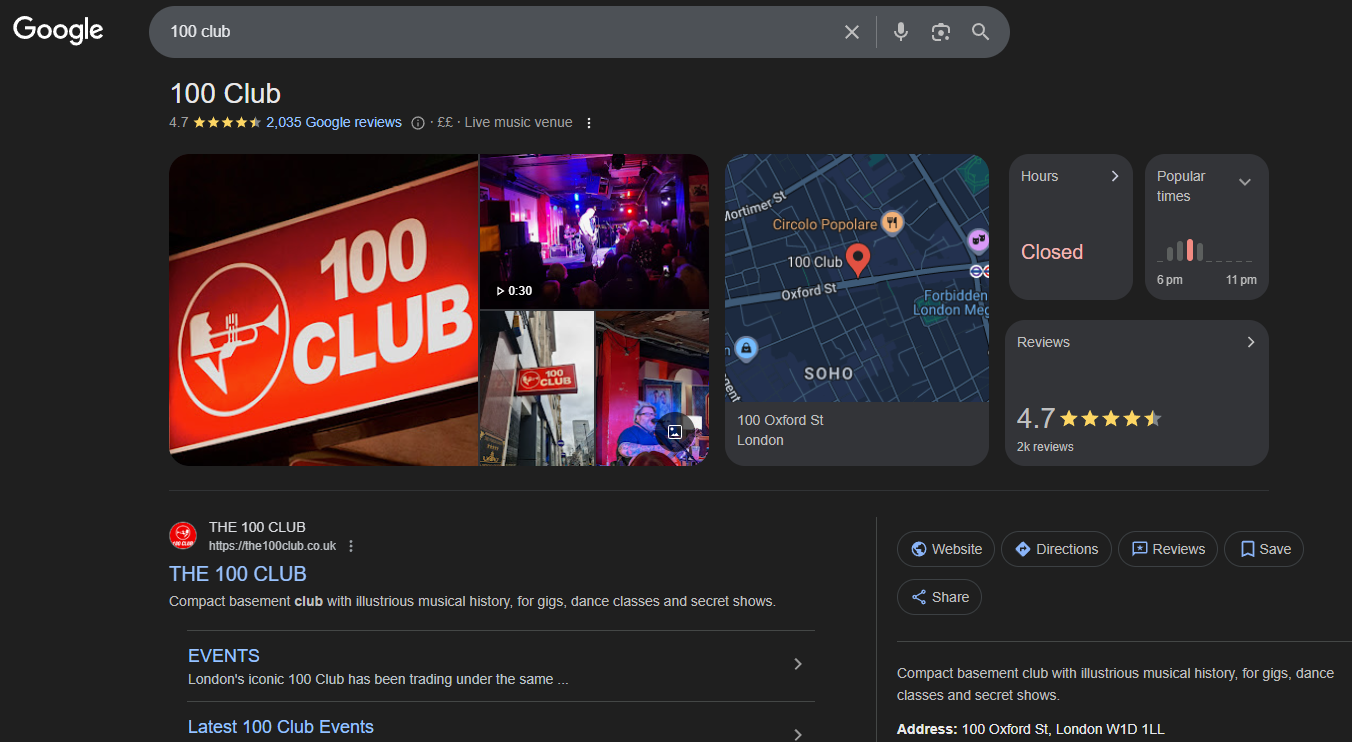1352x742 pixels.
Task: Collapse the Popular times dropdown
Action: point(1245,182)
